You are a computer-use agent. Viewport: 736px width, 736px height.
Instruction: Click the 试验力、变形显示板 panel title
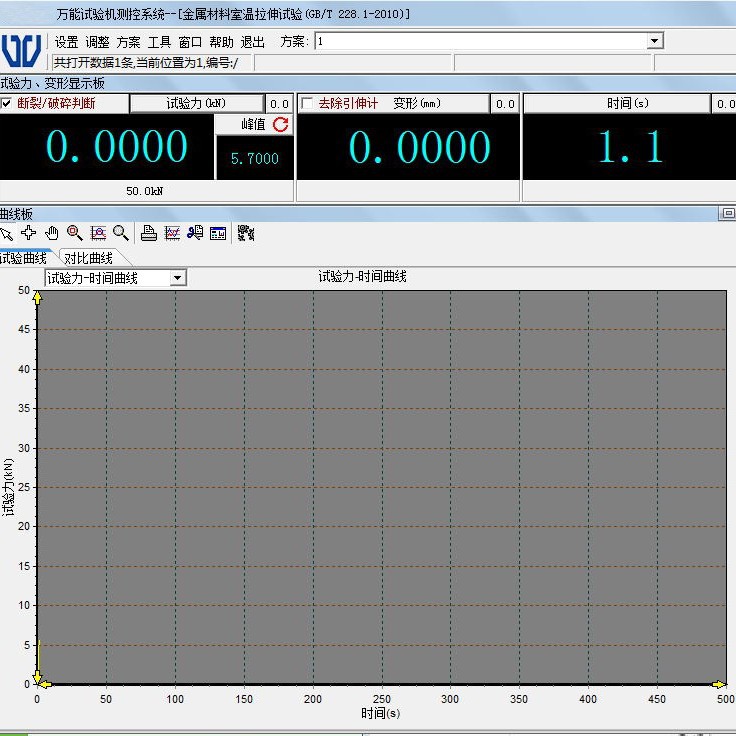pyautogui.click(x=52, y=83)
